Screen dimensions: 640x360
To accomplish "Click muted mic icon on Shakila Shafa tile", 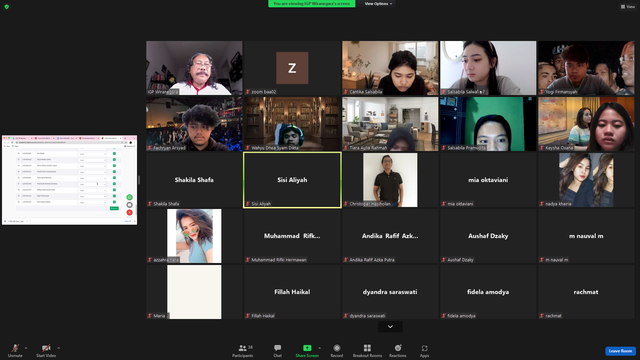I will click(150, 204).
